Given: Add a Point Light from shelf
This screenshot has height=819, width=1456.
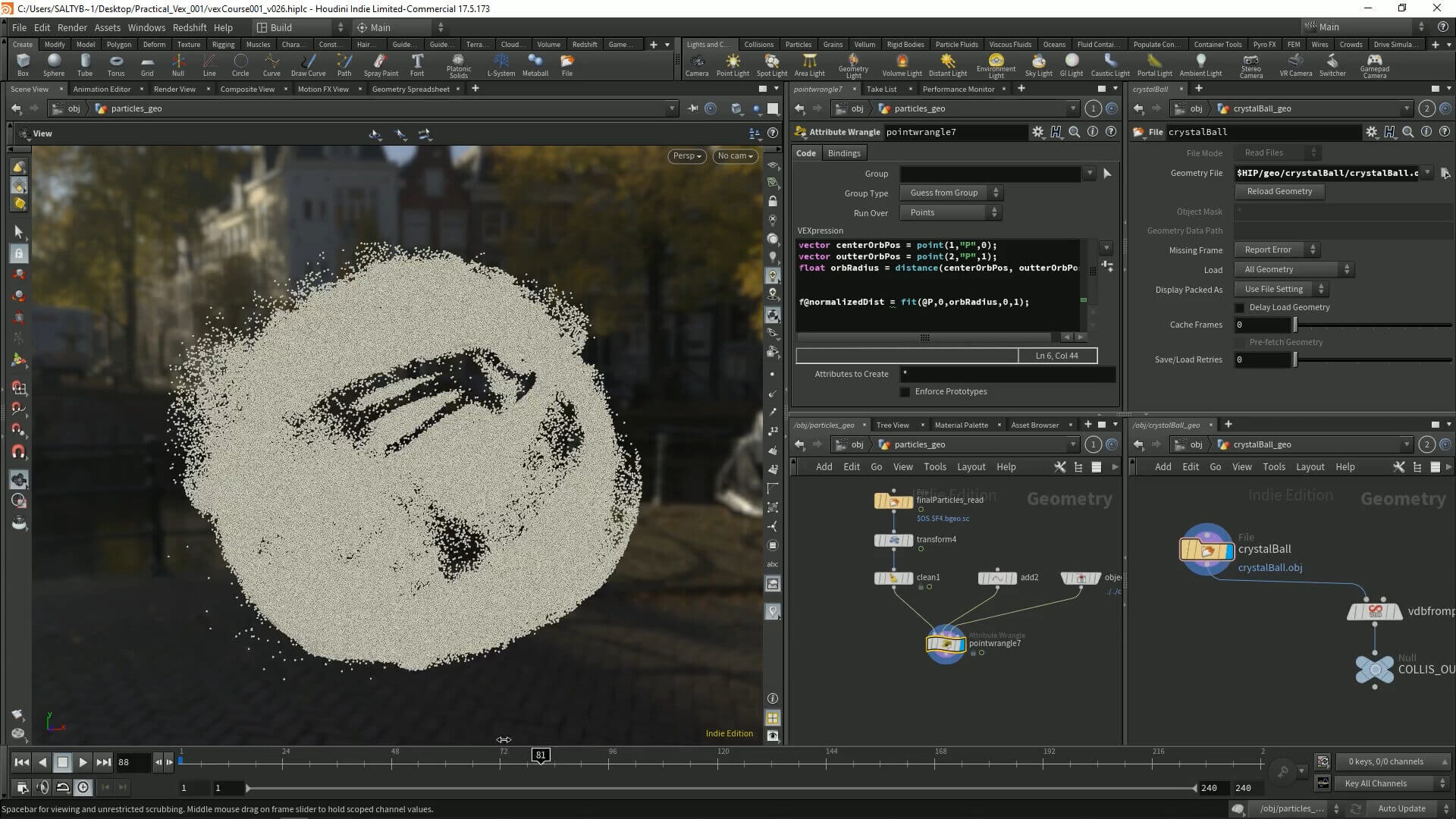Looking at the screenshot, I should (x=733, y=61).
